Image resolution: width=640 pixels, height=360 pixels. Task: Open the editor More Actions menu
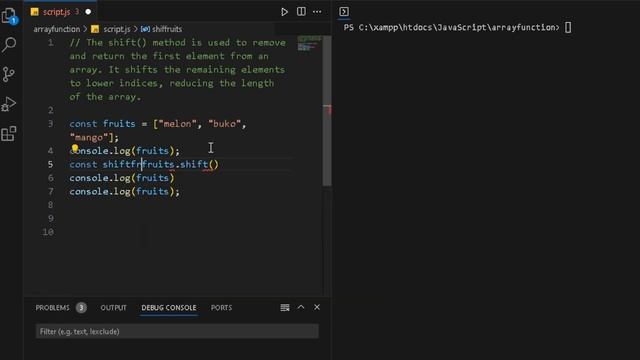[x=317, y=12]
